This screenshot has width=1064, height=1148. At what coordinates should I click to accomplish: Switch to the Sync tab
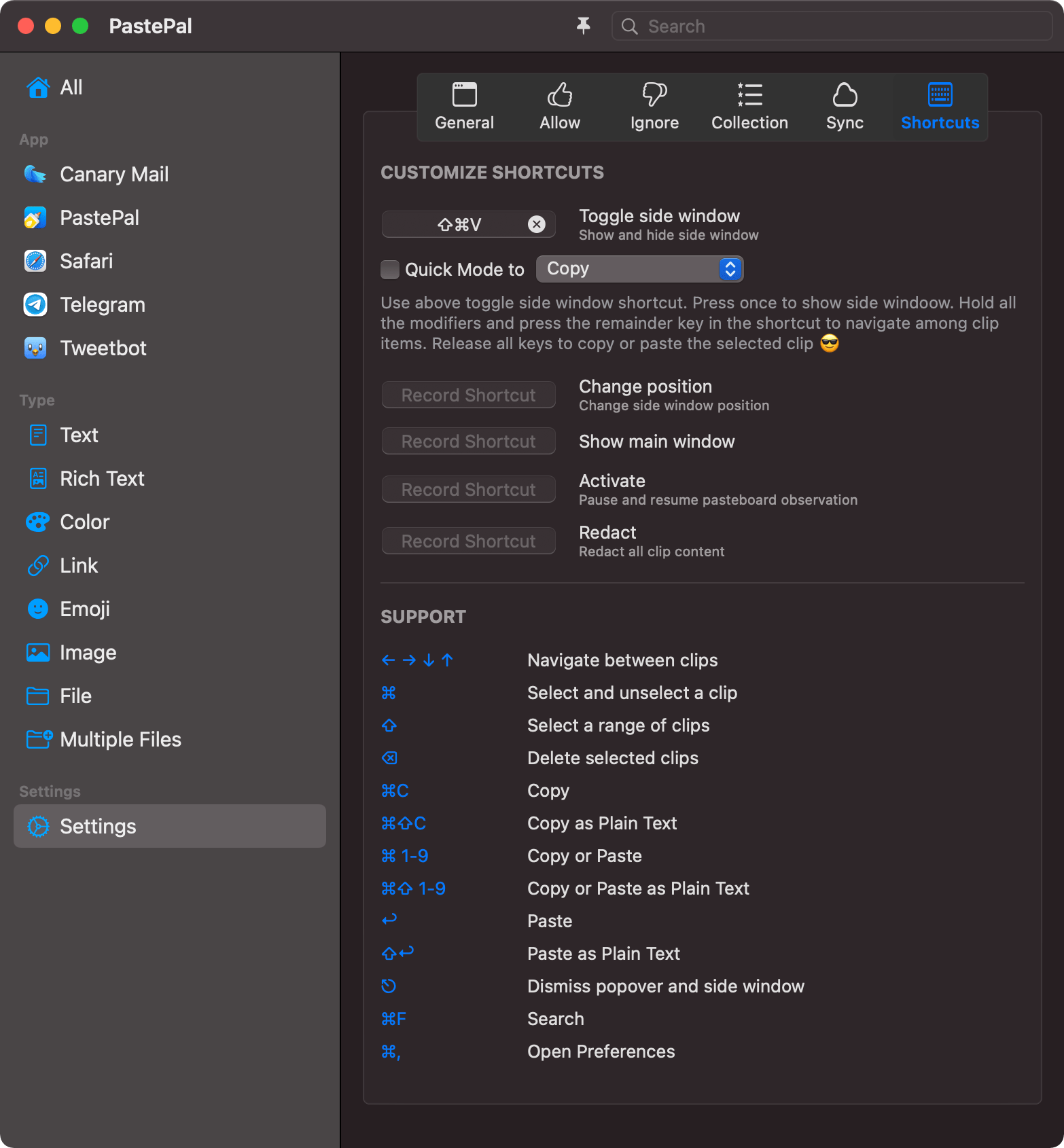[x=845, y=107]
